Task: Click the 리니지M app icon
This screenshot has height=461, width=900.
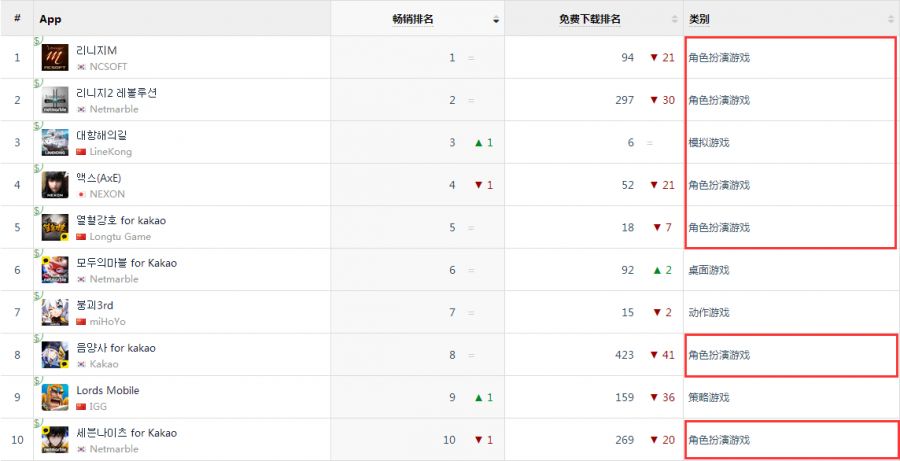Action: click(x=55, y=58)
